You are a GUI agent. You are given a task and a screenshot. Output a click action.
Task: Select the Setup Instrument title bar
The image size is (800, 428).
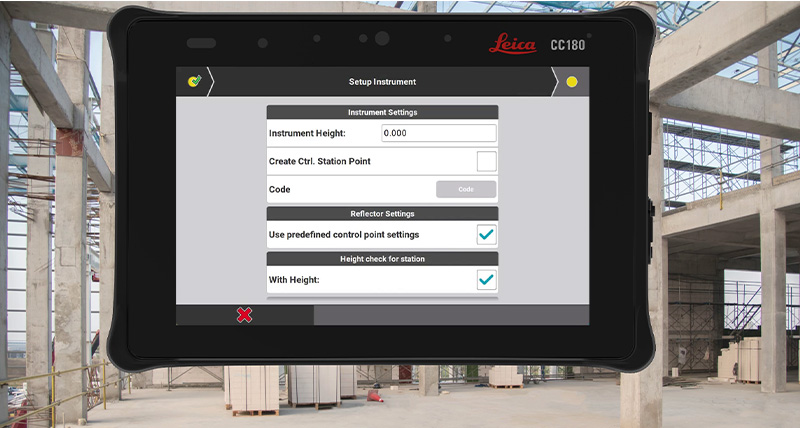click(x=381, y=81)
